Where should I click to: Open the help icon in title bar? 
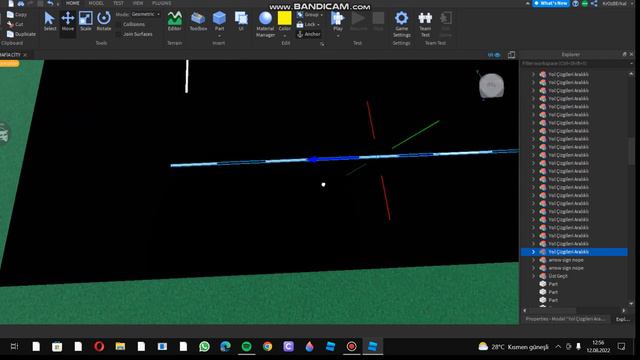click(x=576, y=4)
